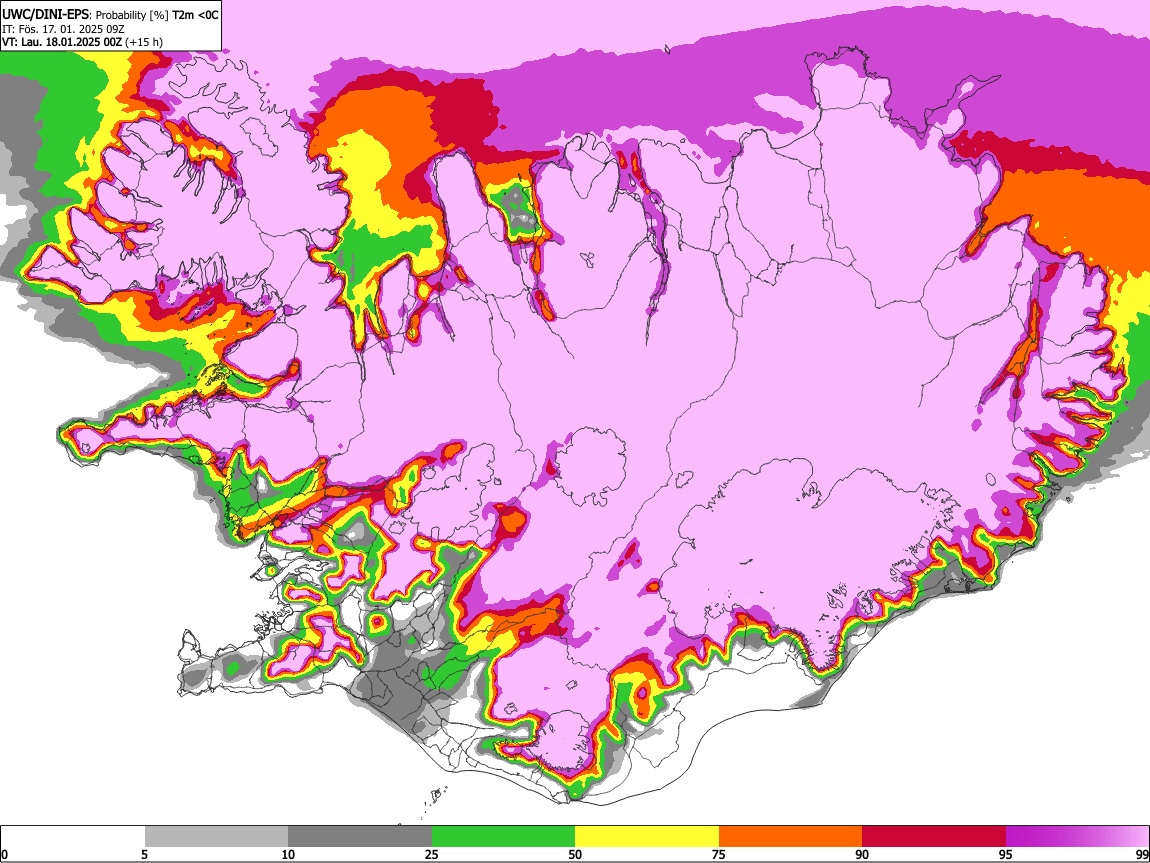Viewport: 1150px width, 863px height.
Task: Click the orange 75–90% legend swatch
Action: coord(790,837)
